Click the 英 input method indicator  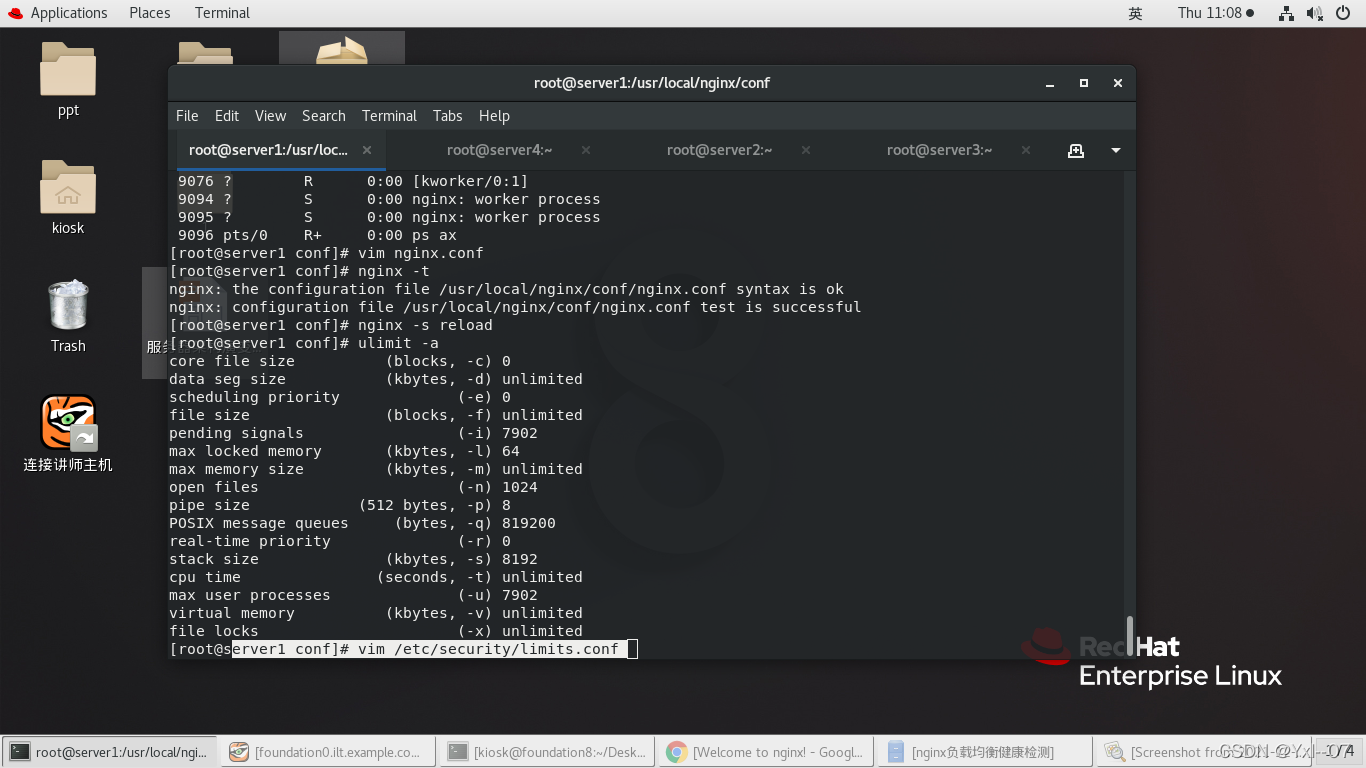pos(1135,13)
